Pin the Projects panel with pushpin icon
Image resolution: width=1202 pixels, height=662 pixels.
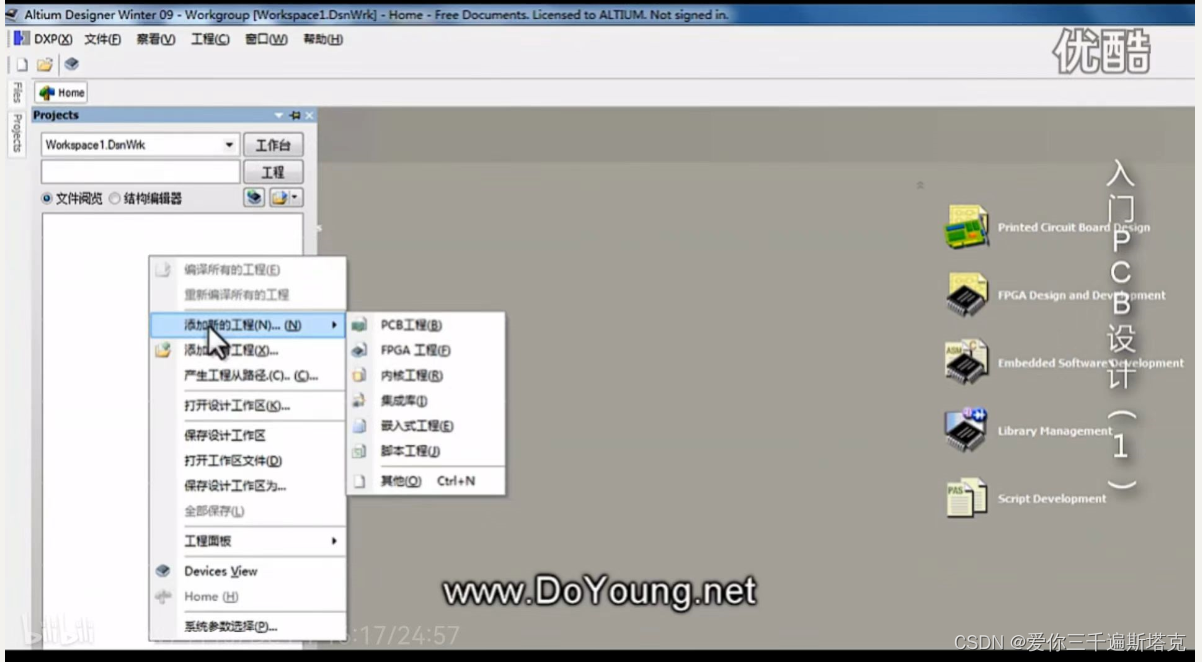[x=294, y=115]
